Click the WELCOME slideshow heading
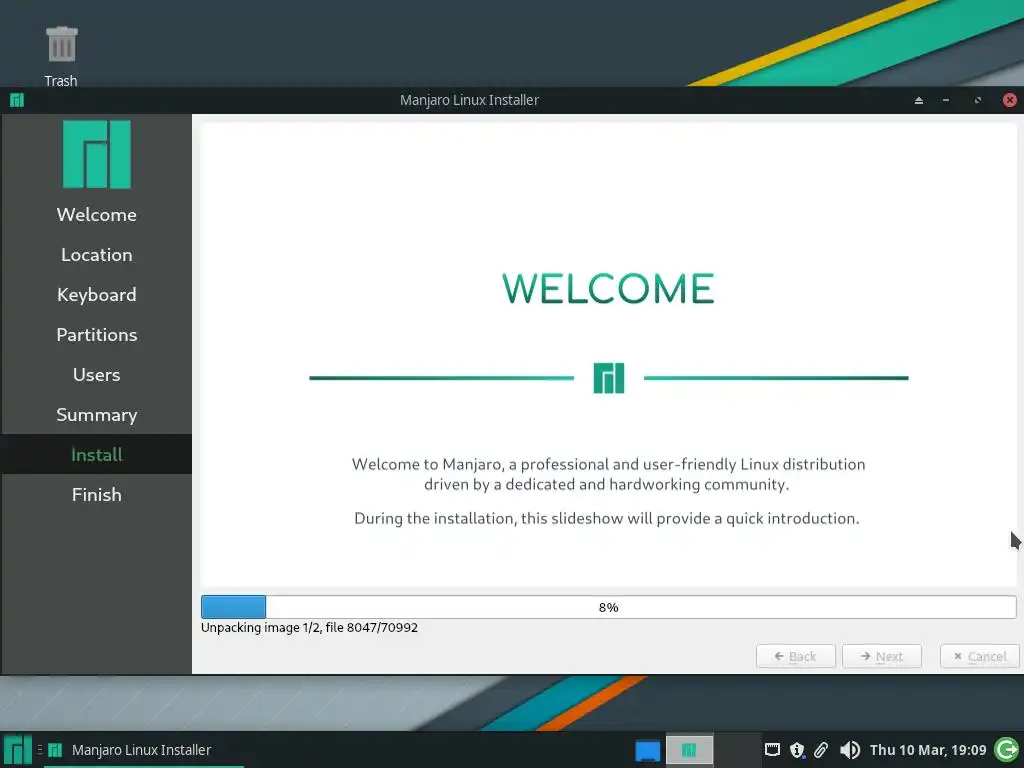This screenshot has height=768, width=1024. coord(608,289)
